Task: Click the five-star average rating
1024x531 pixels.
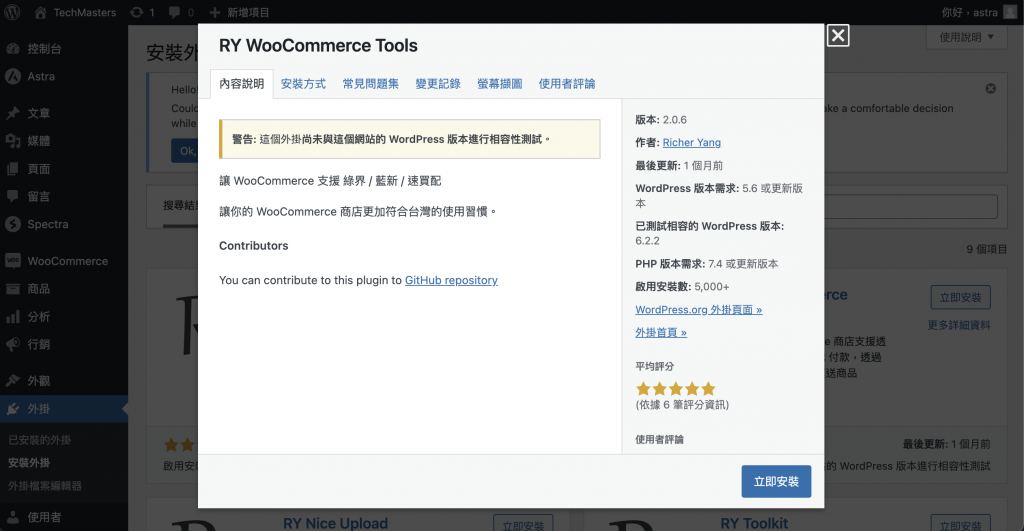Action: click(675, 389)
